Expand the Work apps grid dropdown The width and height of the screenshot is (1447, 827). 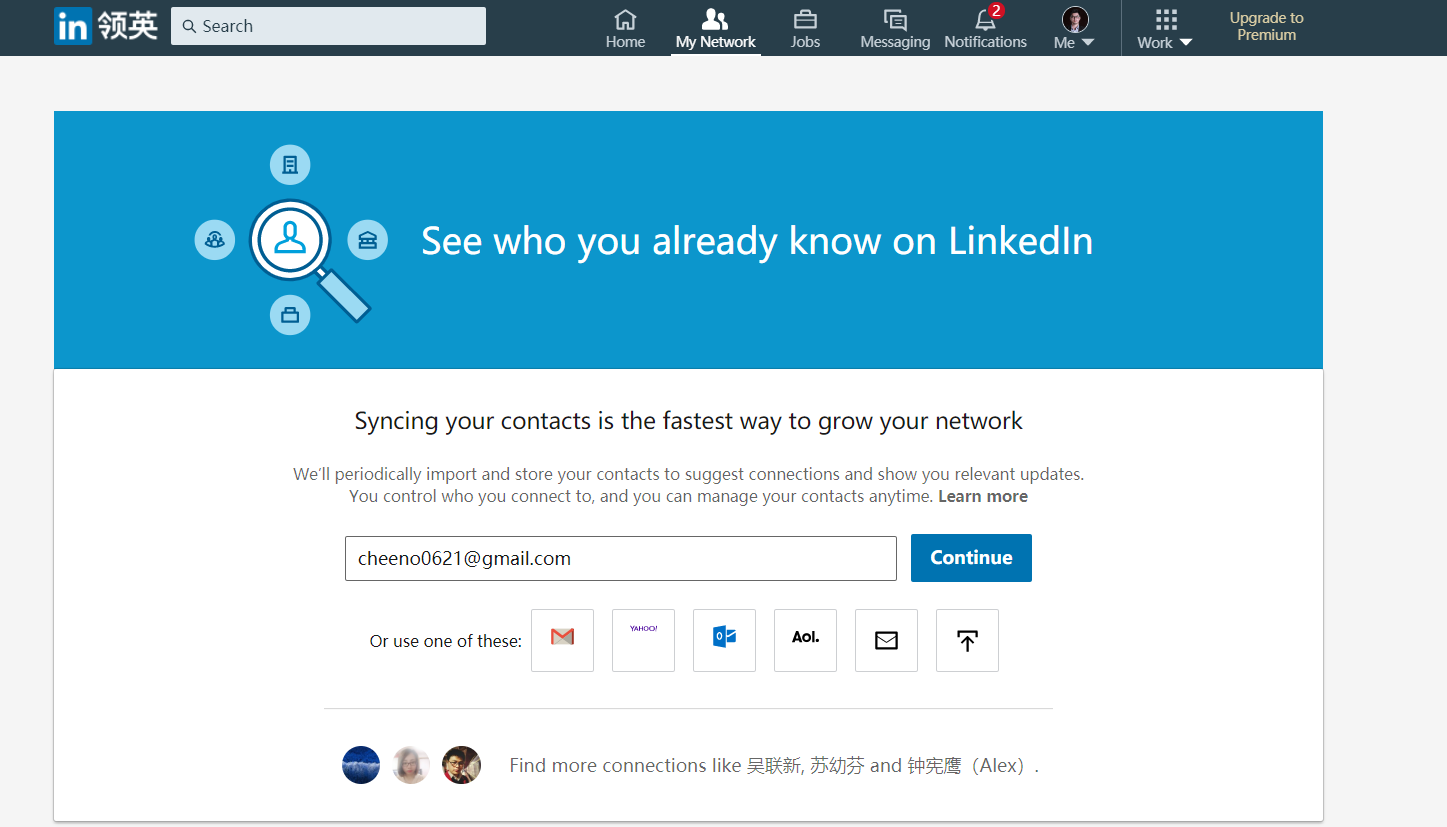point(1165,28)
